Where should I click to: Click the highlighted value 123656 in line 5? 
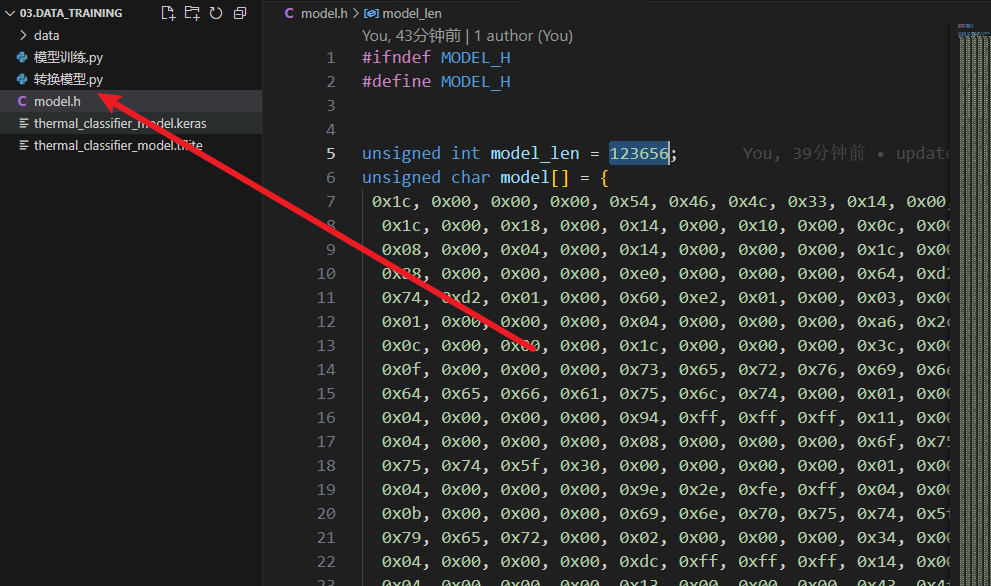pyautogui.click(x=638, y=153)
